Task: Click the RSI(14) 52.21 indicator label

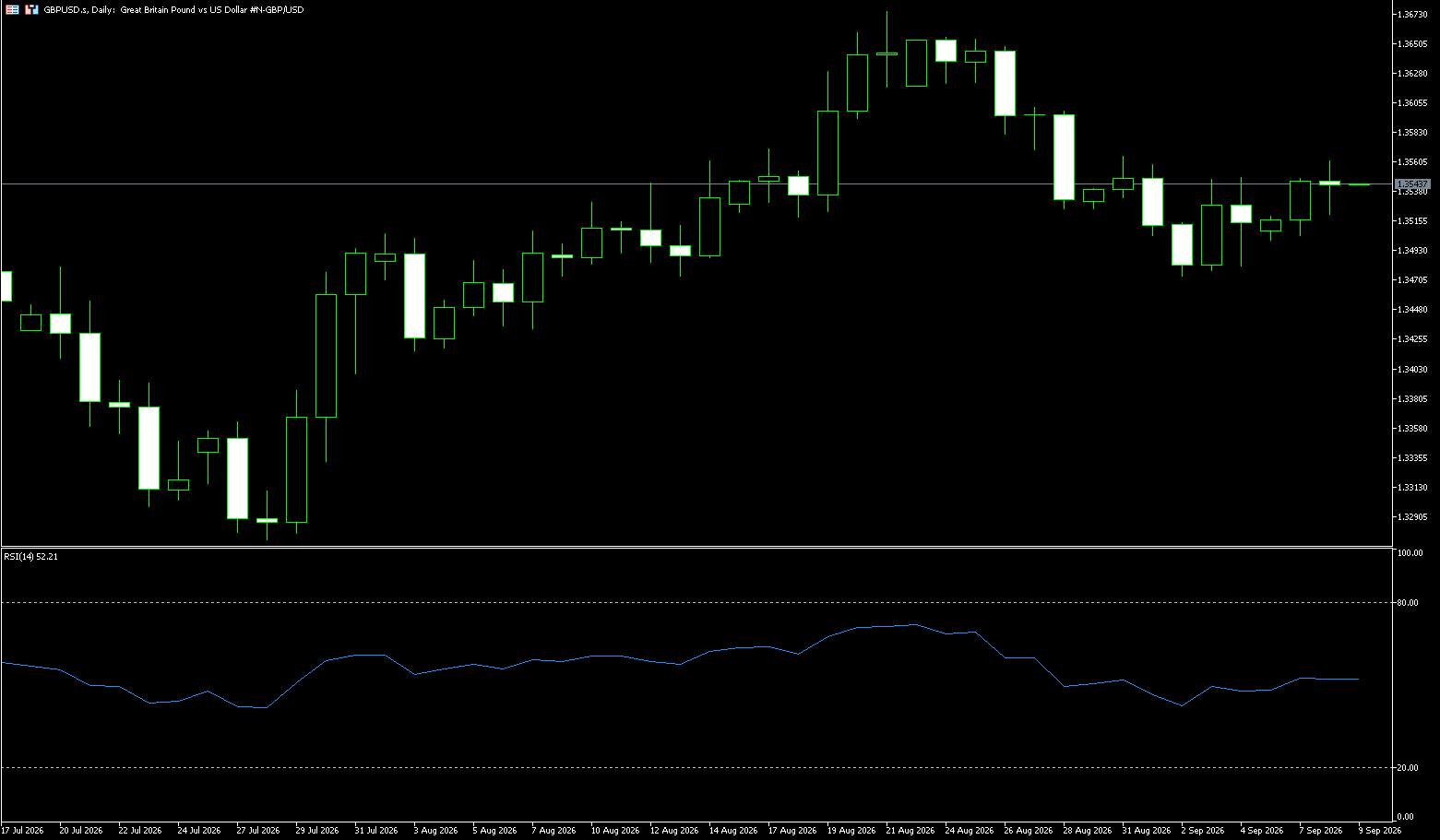Action: (30, 557)
